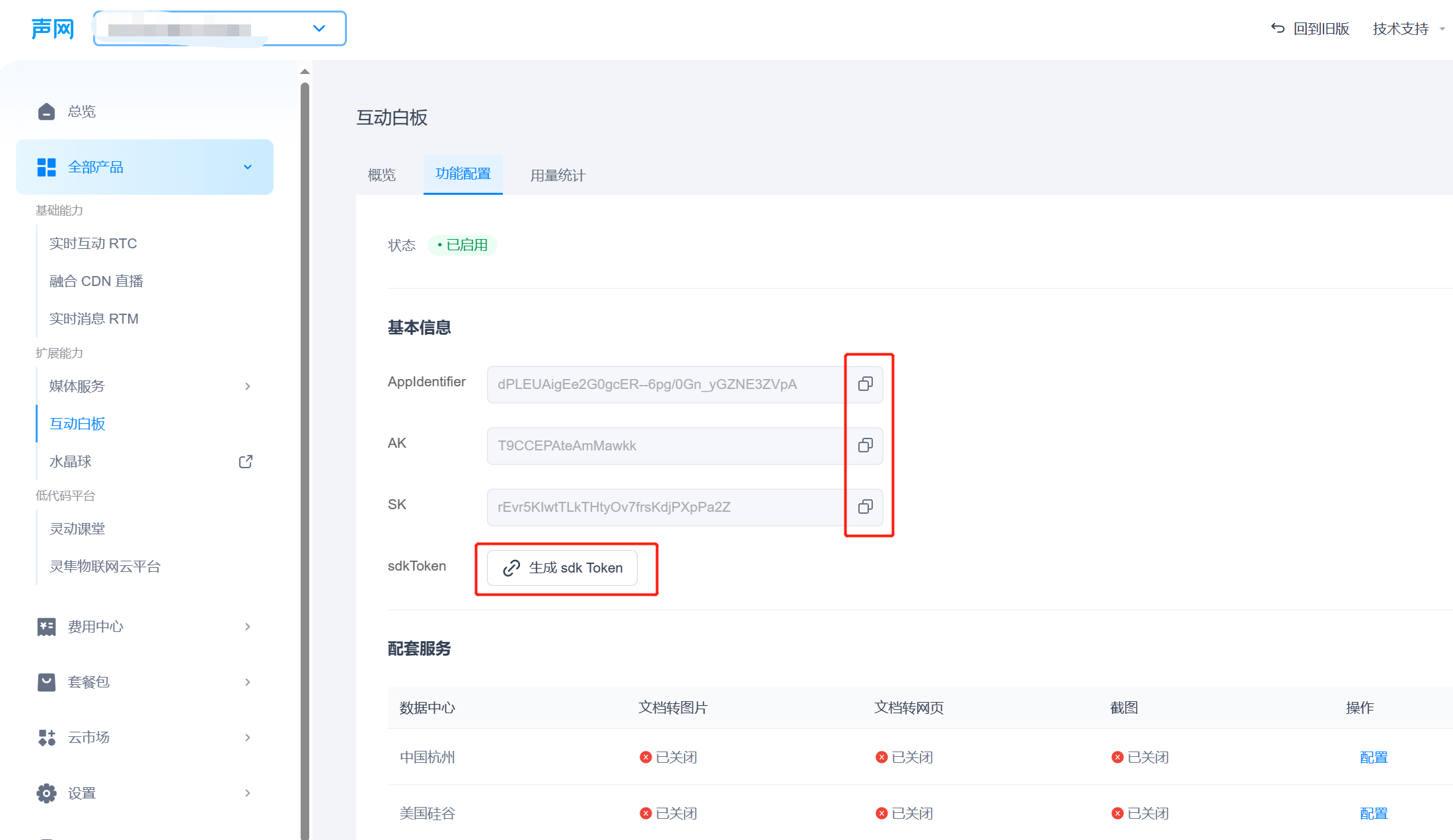Screen dimensions: 1453x840
Task: Expand the 套餐包 chevron
Action: [248, 682]
